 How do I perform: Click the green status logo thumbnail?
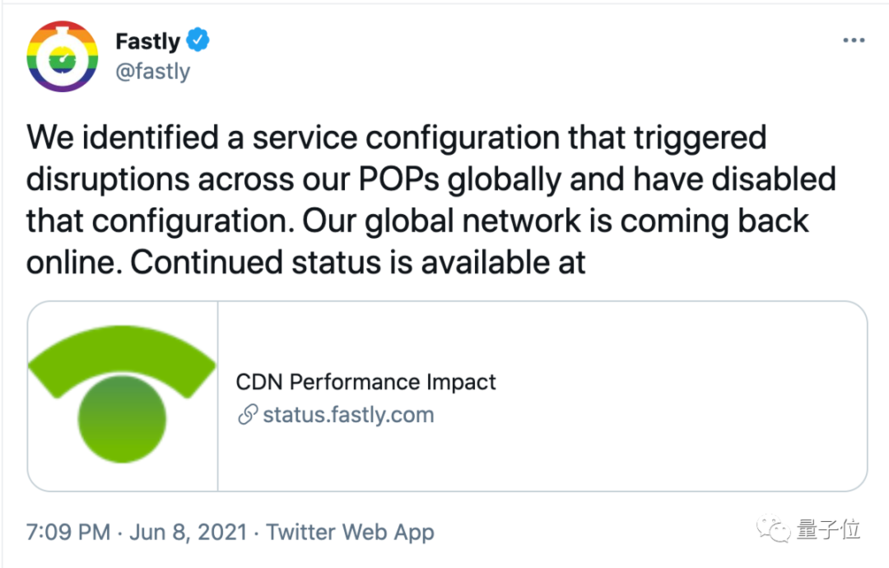click(x=122, y=396)
